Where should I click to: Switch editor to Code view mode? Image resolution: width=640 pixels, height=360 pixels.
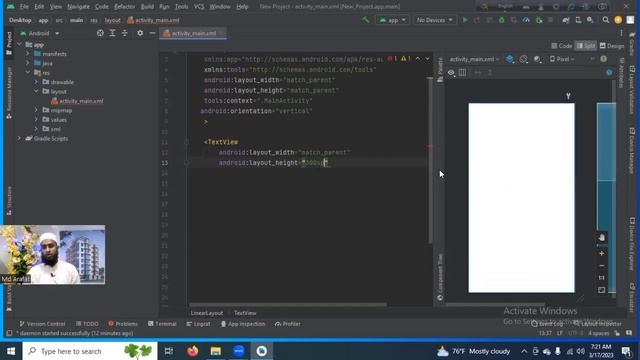coord(562,46)
